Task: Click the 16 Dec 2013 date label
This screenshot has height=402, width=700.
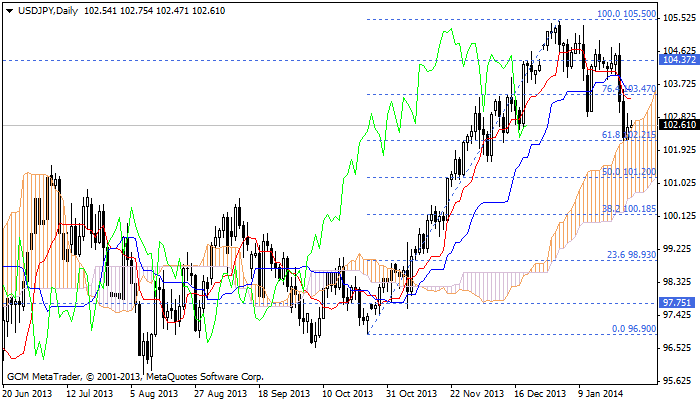Action: [x=540, y=394]
